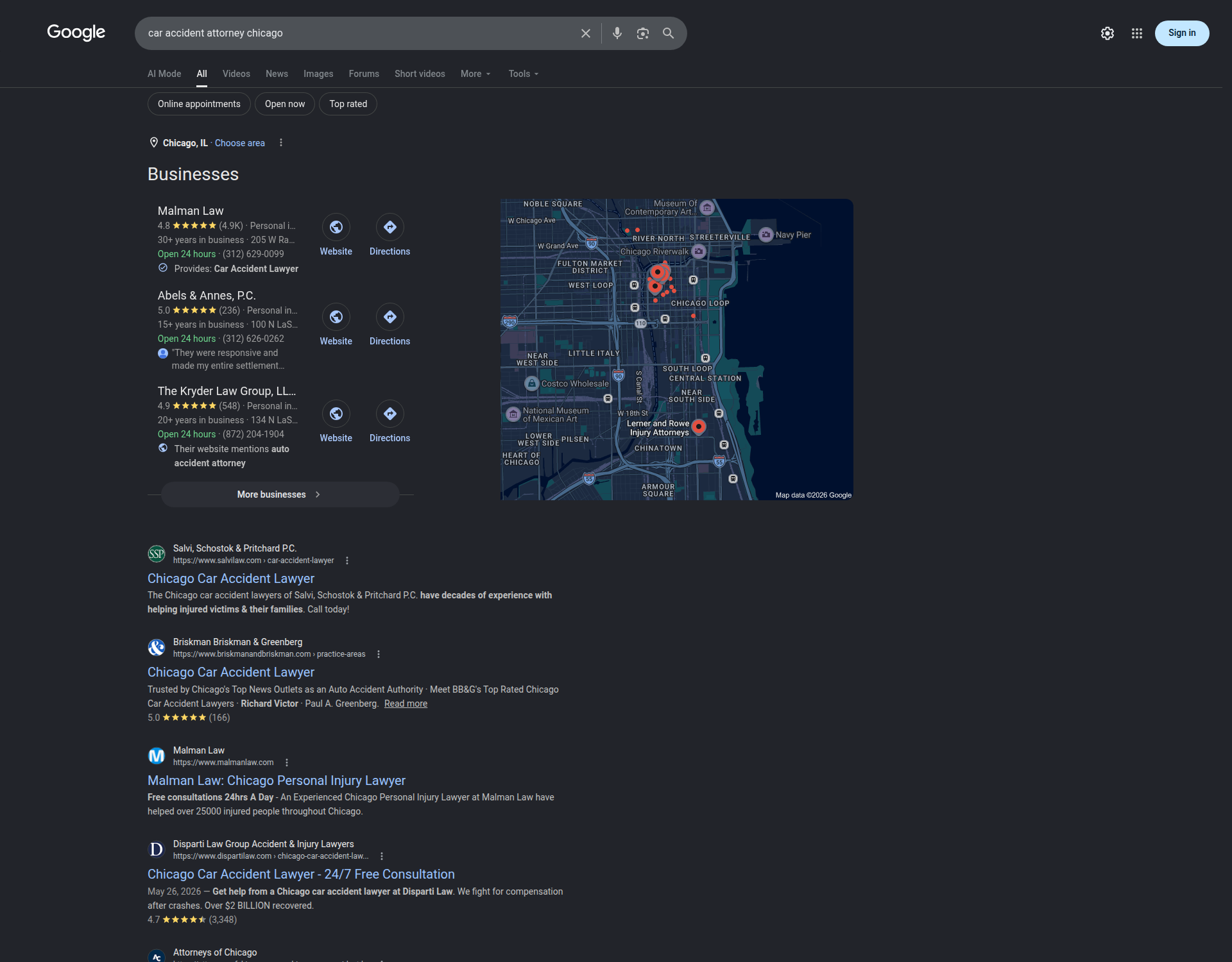The width and height of the screenshot is (1232, 962).
Task: Toggle the Open now filter chip
Action: [x=285, y=104]
